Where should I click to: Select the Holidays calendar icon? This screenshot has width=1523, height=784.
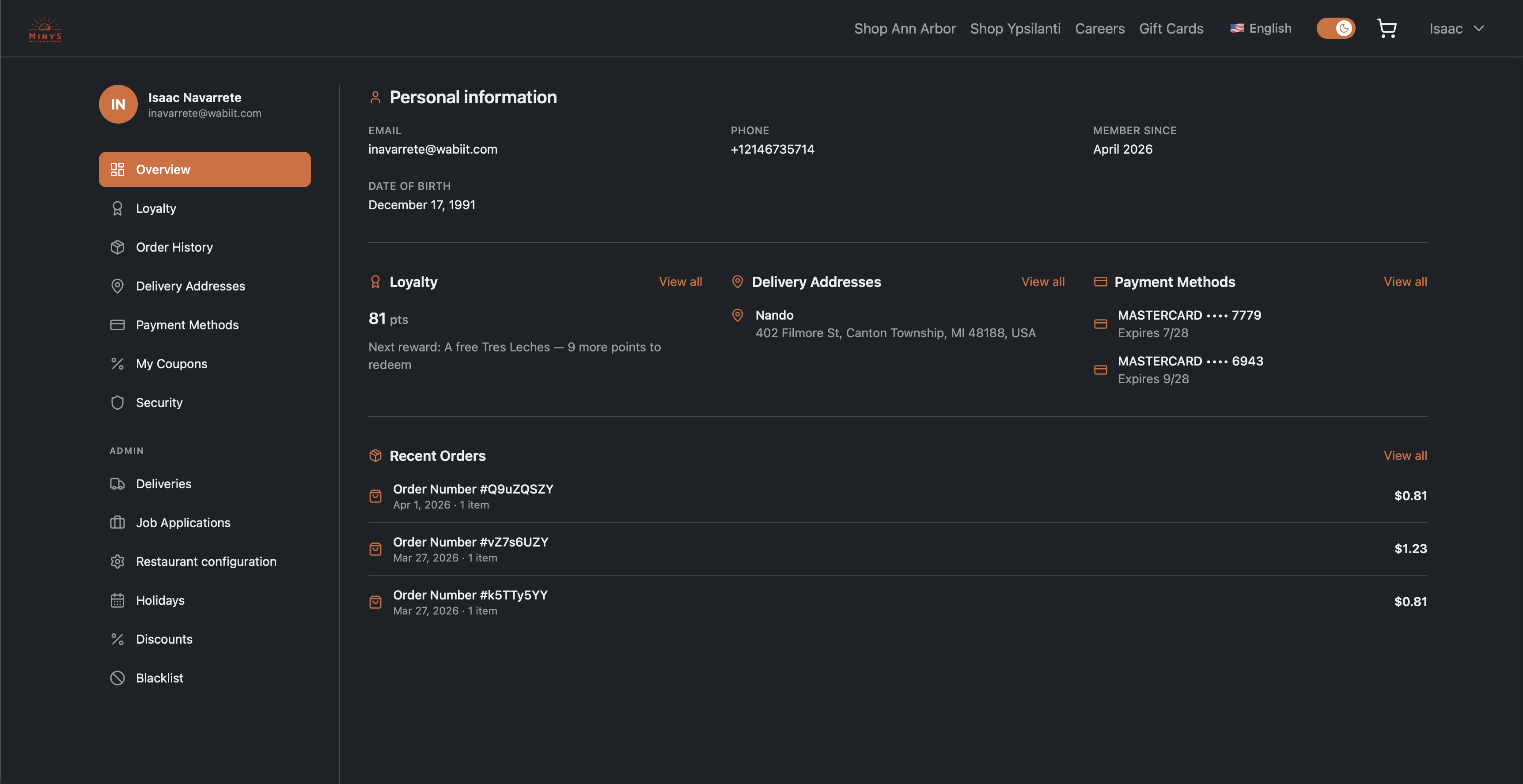click(117, 600)
